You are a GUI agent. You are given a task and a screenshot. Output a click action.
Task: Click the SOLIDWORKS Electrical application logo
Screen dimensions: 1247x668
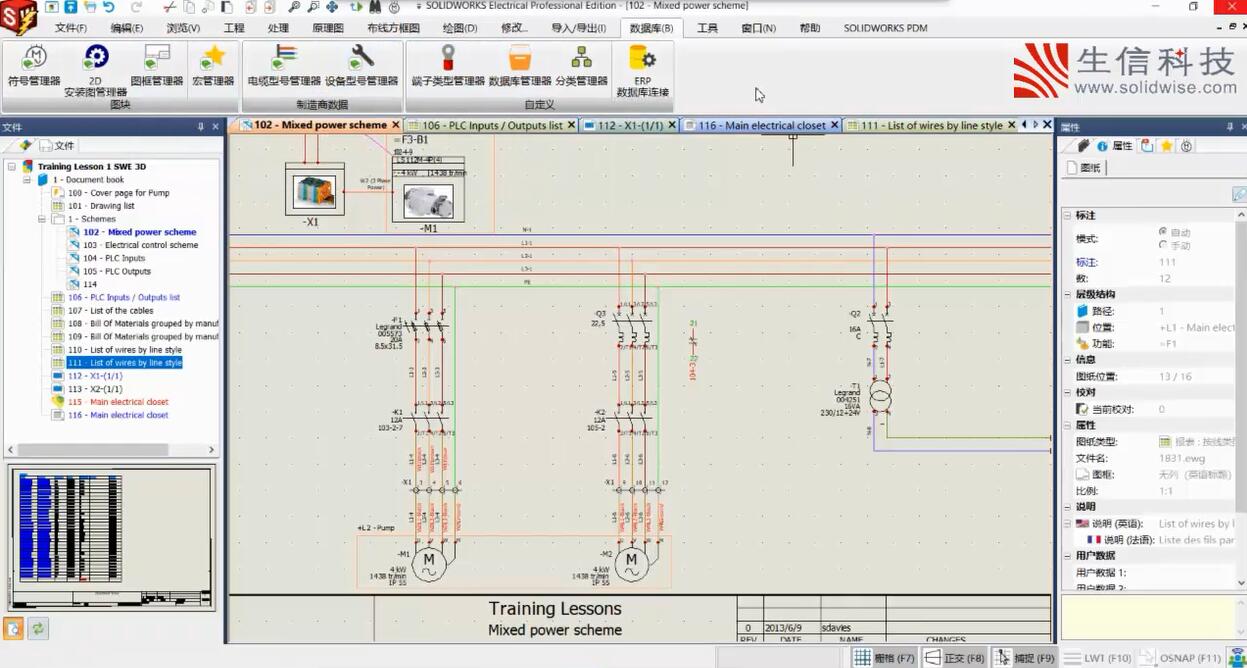point(19,17)
